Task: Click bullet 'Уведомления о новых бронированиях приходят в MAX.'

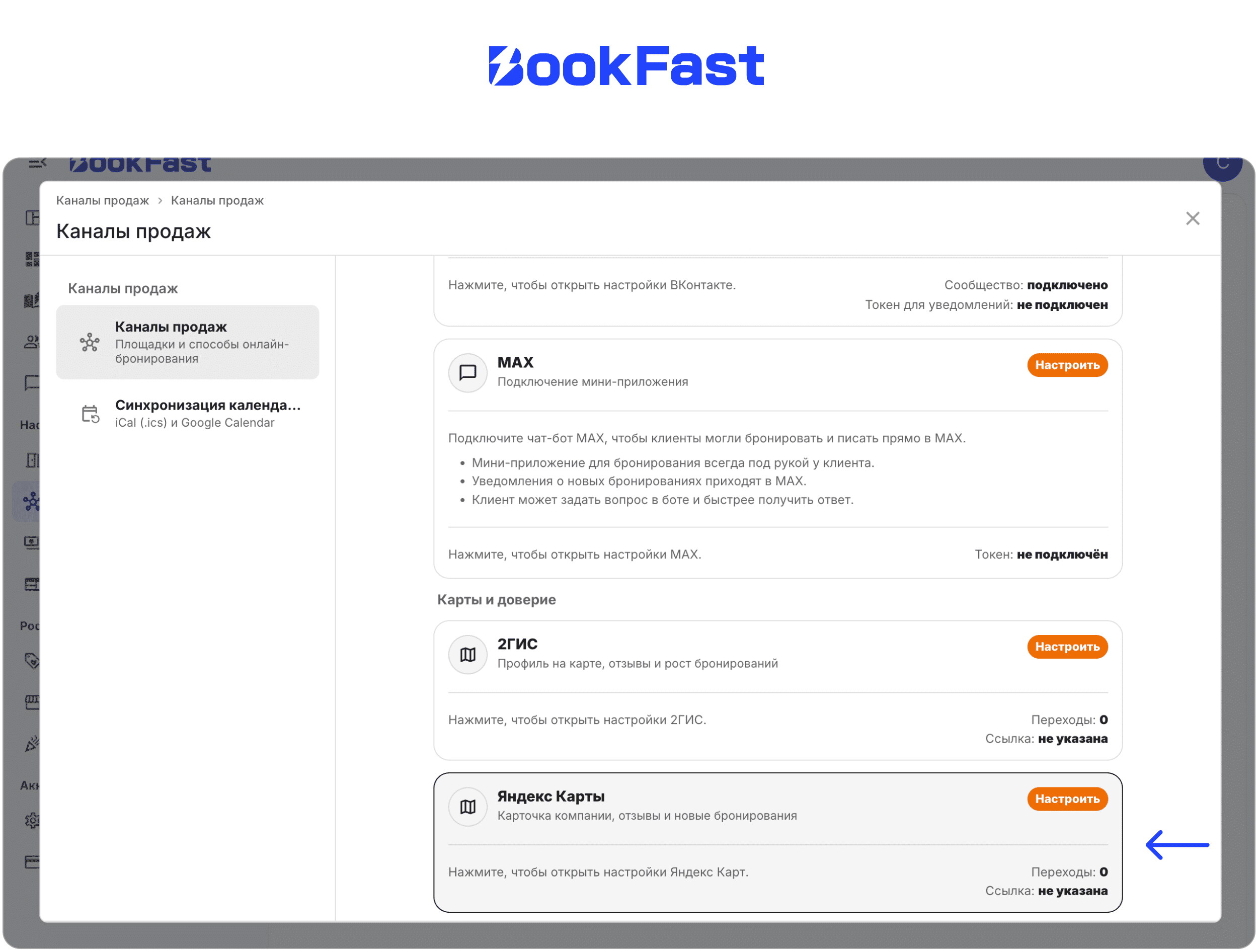Action: 639,481
